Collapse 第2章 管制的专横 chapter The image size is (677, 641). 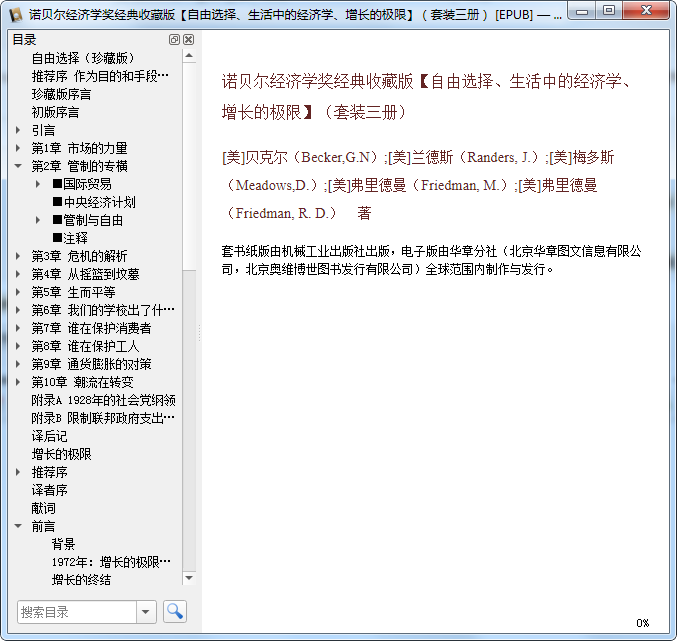click(x=18, y=166)
